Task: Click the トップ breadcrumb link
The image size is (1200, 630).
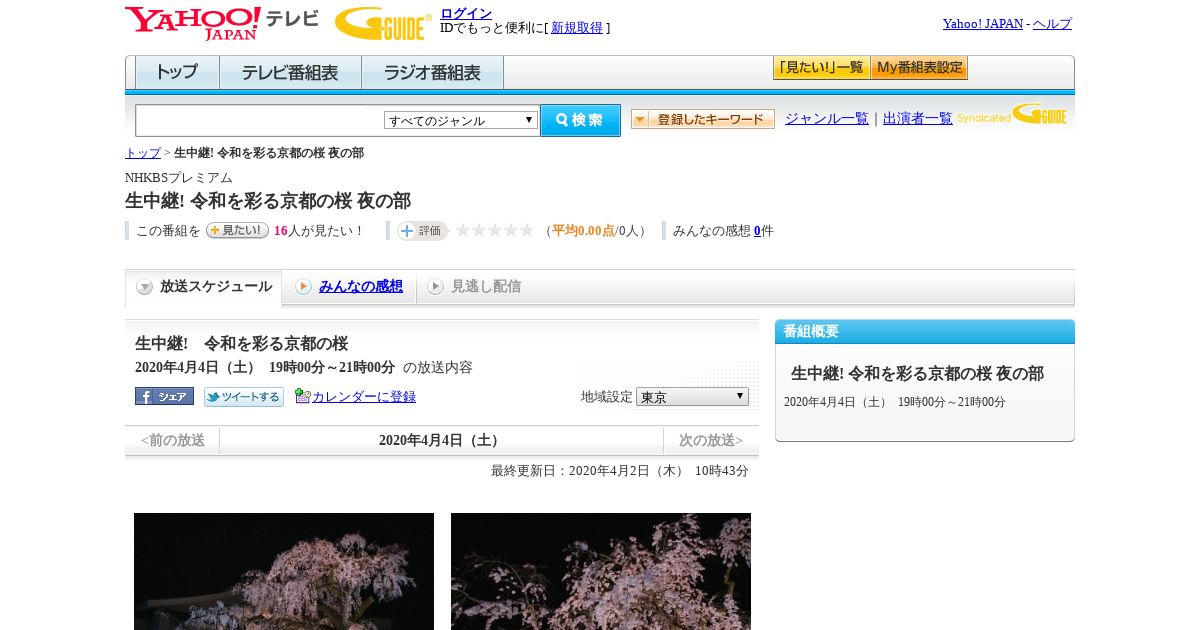Action: click(143, 153)
